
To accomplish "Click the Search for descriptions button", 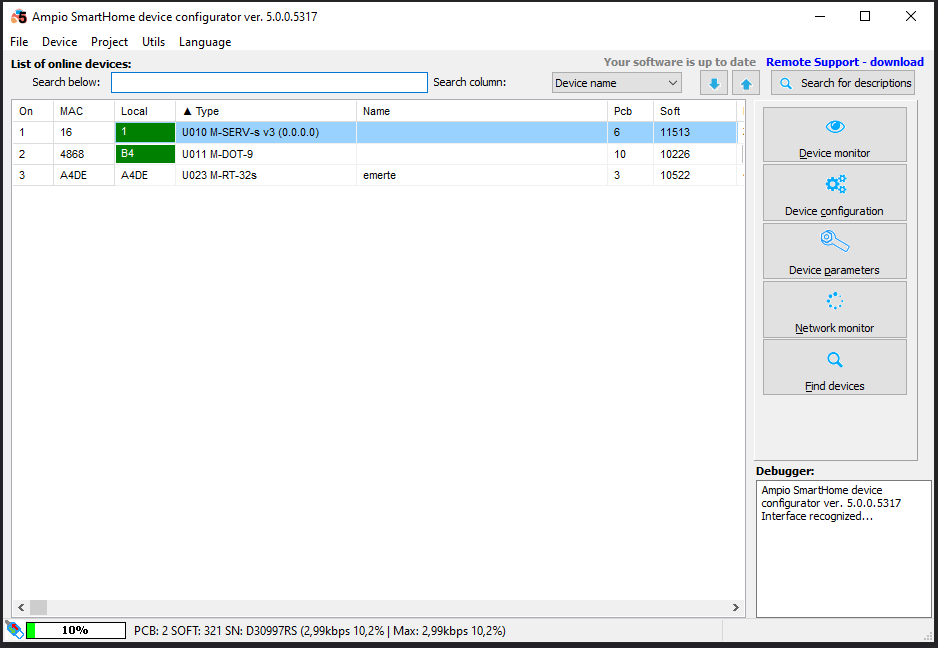I will 843,83.
